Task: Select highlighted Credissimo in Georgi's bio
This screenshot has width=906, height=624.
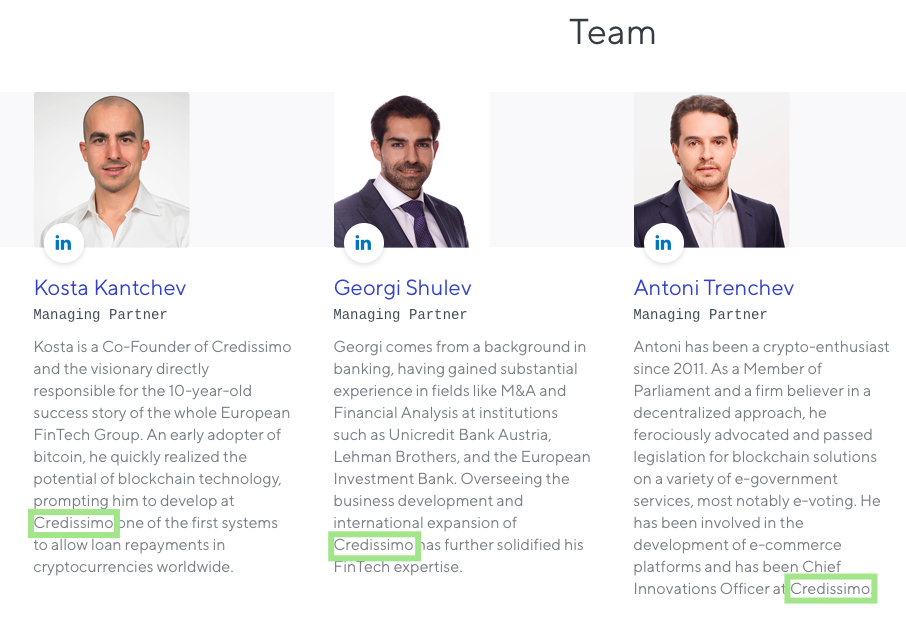Action: pos(374,545)
